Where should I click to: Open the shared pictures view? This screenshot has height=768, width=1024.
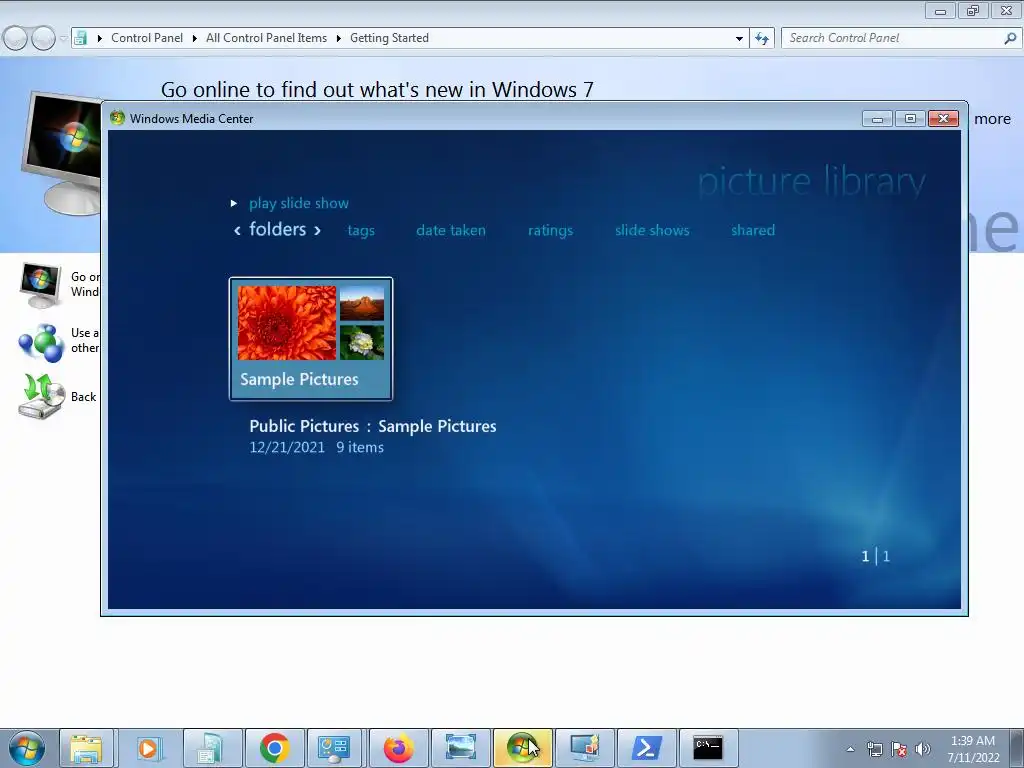753,230
